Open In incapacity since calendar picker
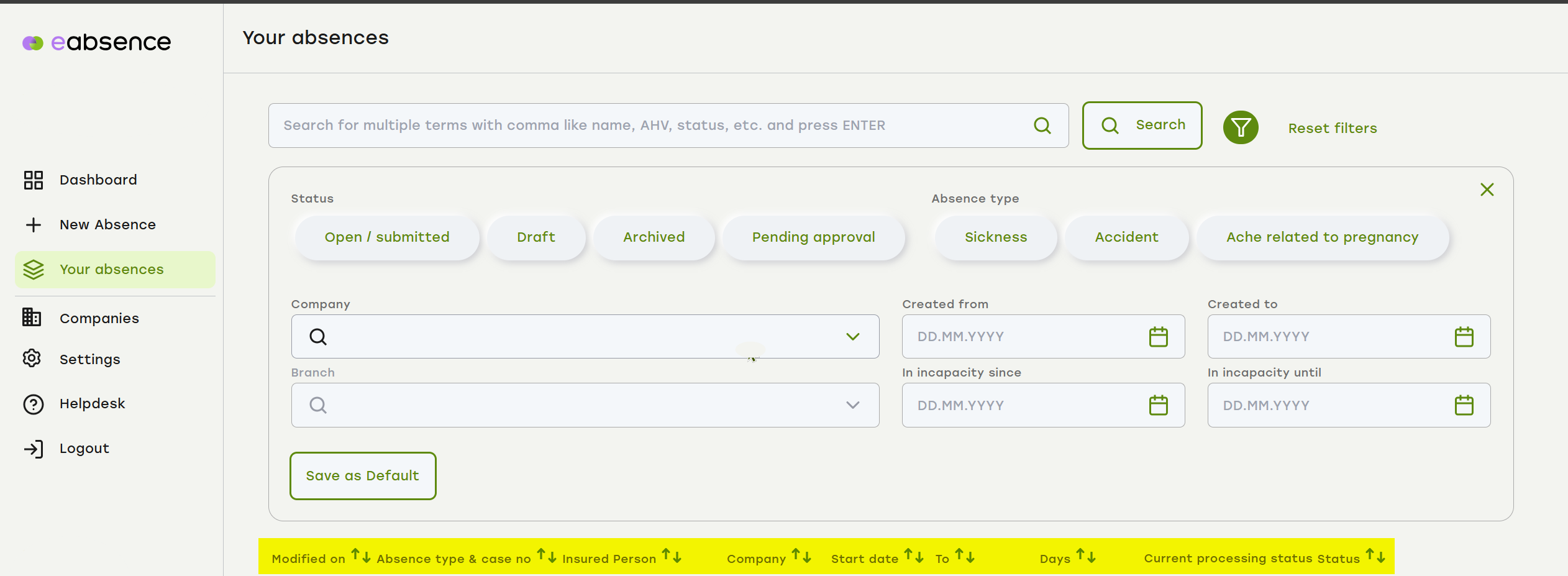The image size is (1568, 576). pos(1159,405)
